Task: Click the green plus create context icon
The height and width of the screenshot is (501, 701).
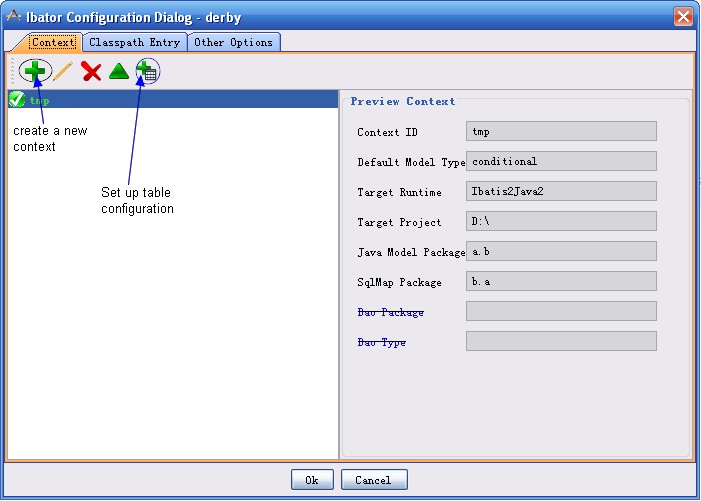Action: (35, 71)
